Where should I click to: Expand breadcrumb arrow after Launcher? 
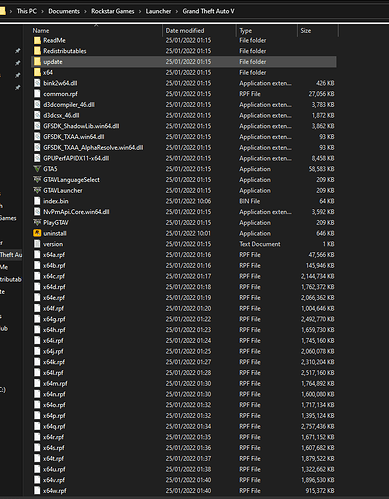(x=177, y=11)
